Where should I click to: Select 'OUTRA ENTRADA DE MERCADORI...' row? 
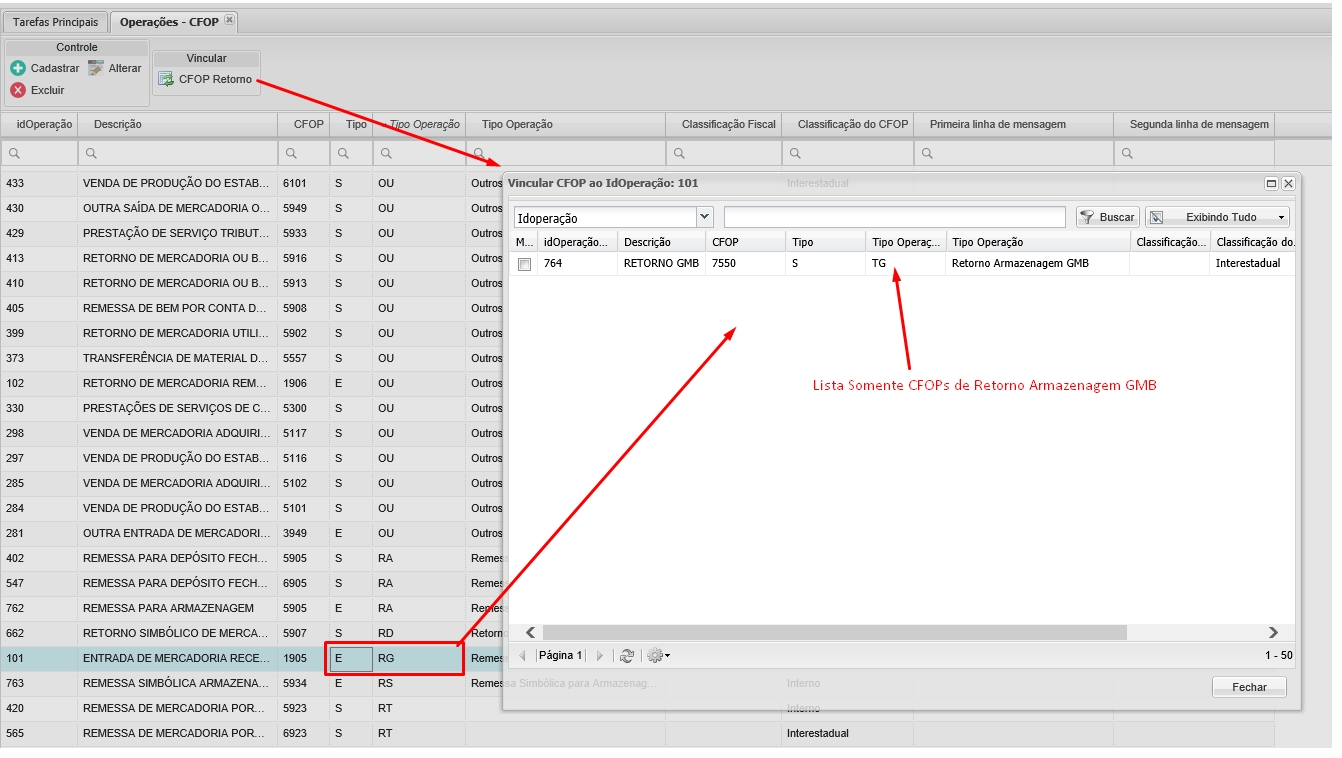(x=251, y=533)
